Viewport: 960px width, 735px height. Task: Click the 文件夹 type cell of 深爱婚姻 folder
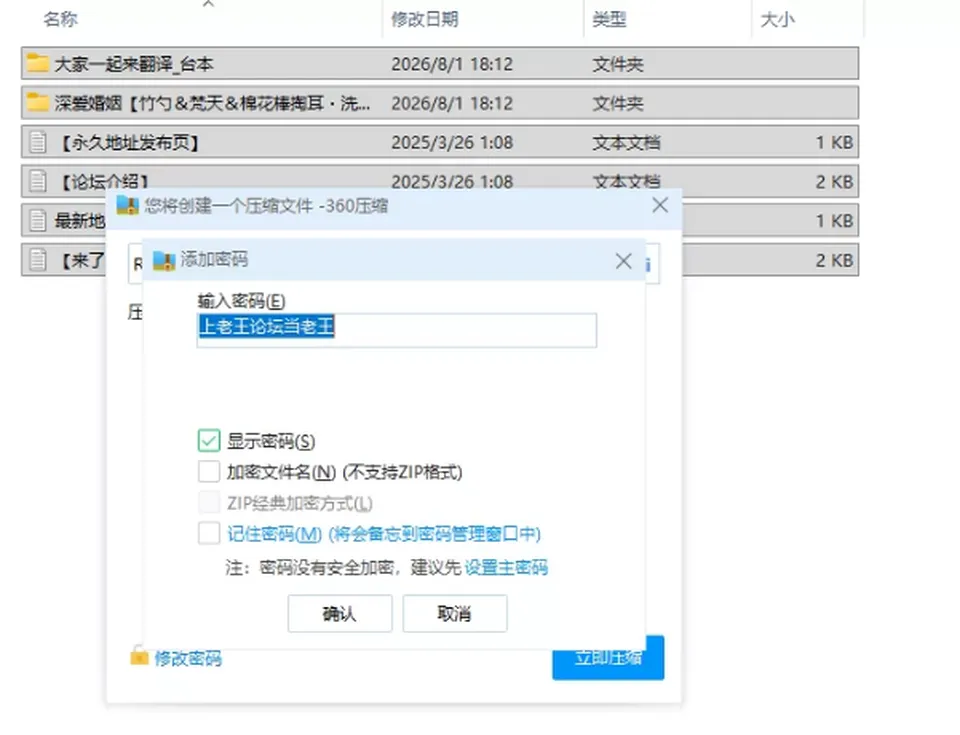[x=618, y=103]
